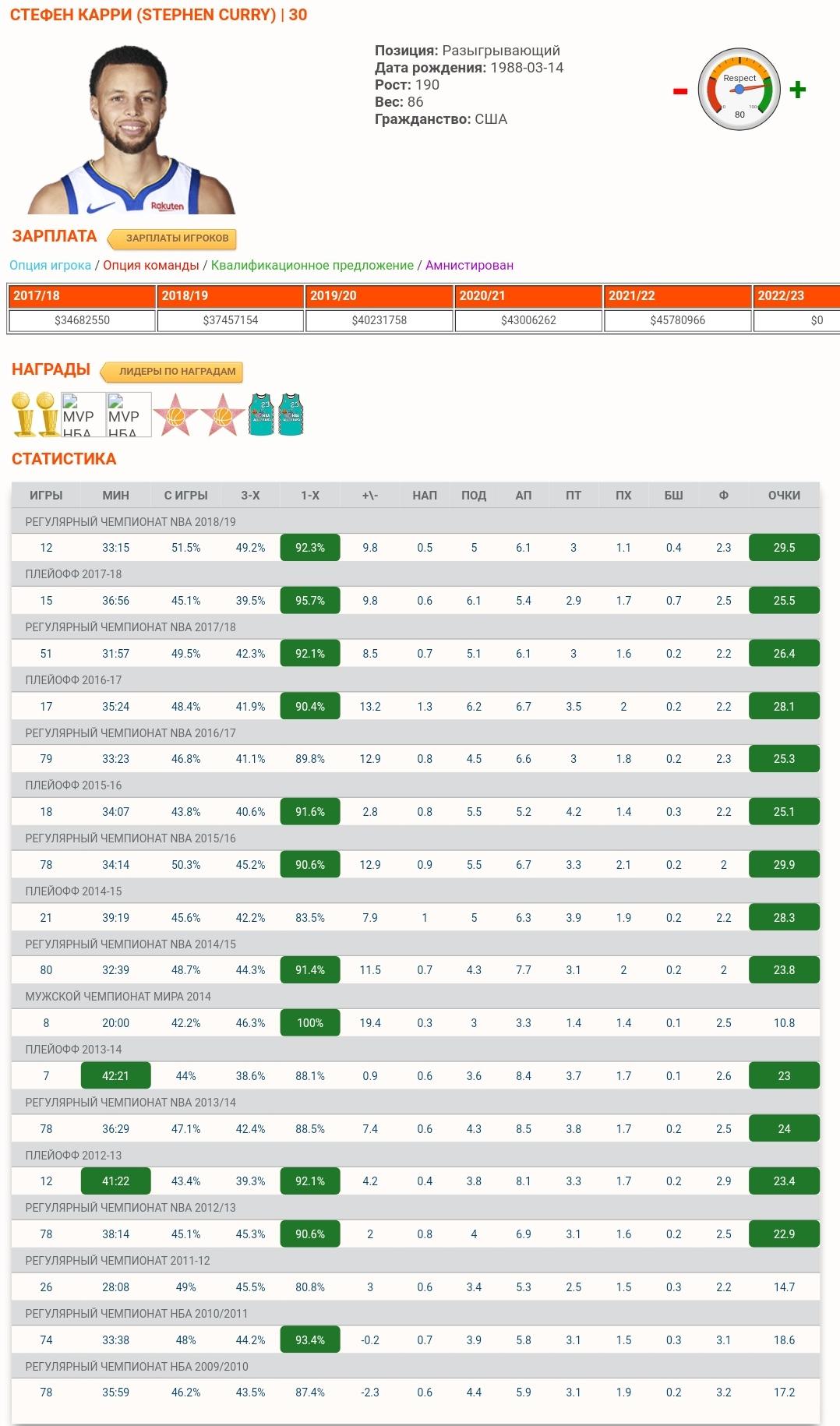
Task: Click the green 95.7% free throw cell
Action: pyautogui.click(x=310, y=601)
